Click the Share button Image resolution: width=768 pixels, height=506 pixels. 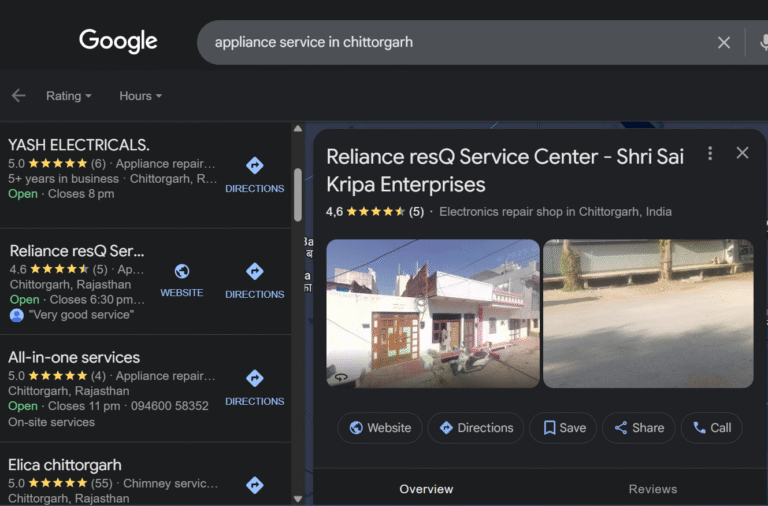pyautogui.click(x=639, y=428)
